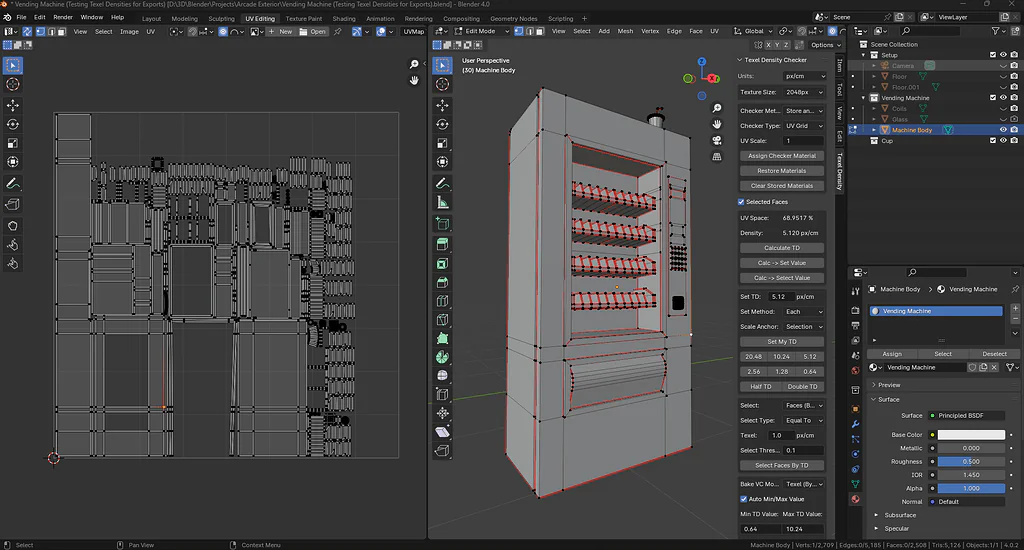
Task: Click the material Assign button
Action: (x=891, y=354)
